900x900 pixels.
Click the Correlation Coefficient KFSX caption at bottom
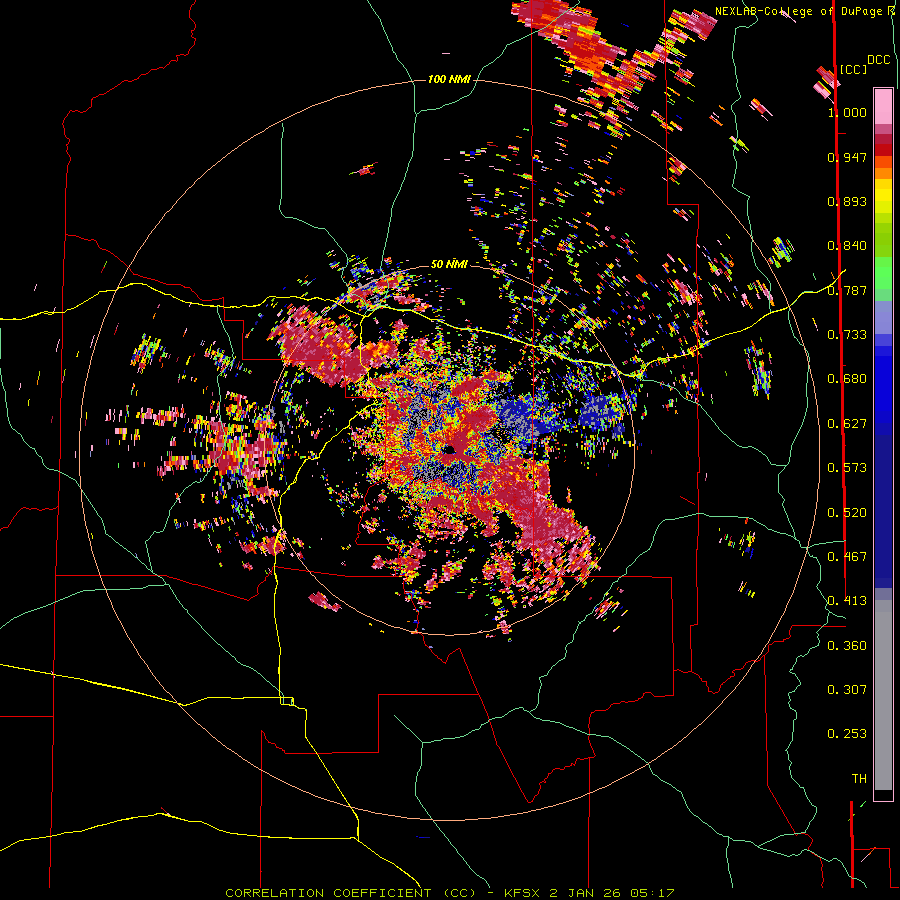(449, 893)
